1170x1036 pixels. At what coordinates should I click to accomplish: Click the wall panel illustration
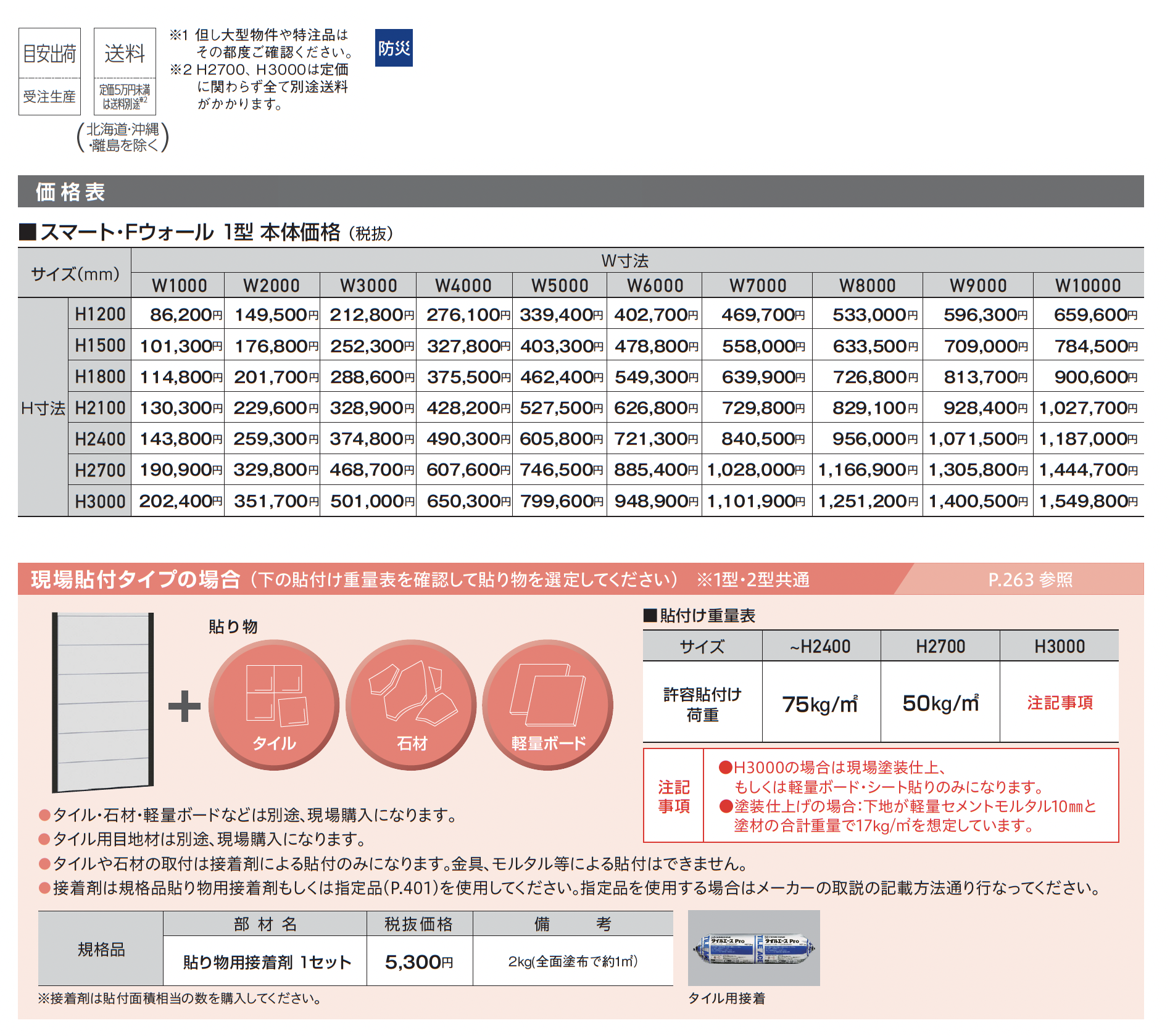(x=103, y=702)
